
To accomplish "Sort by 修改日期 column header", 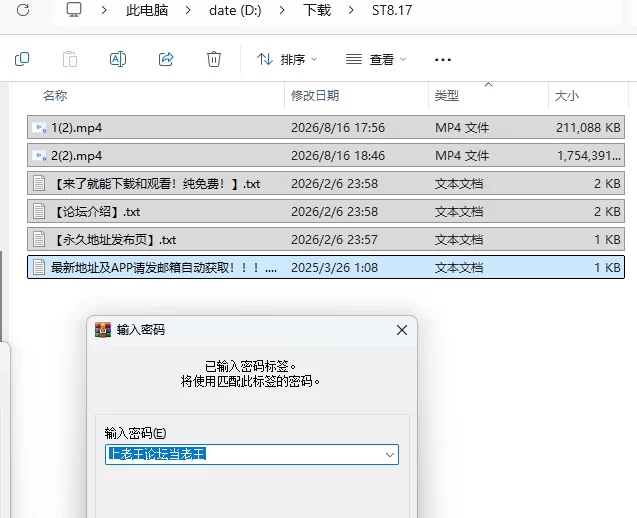I will click(x=315, y=96).
